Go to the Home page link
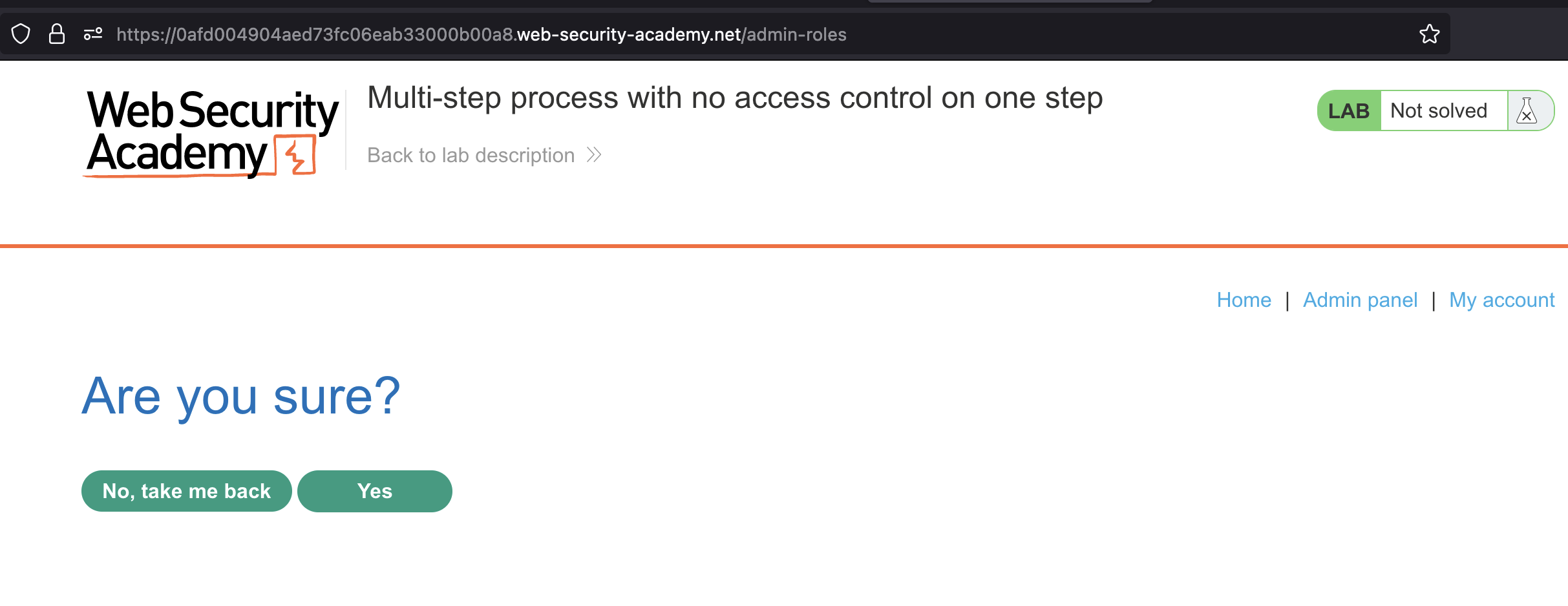Image resolution: width=1568 pixels, height=606 pixels. click(1244, 300)
